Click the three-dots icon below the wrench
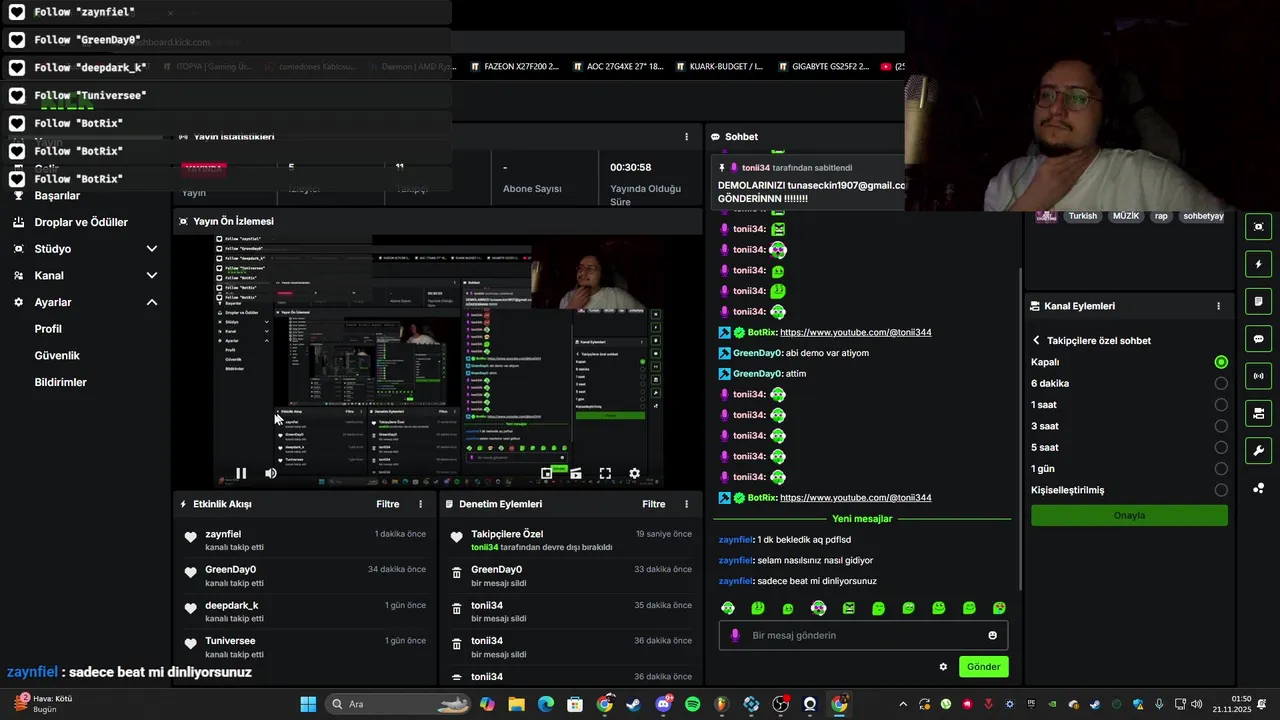Screen dimensions: 1280x720 point(1258,488)
